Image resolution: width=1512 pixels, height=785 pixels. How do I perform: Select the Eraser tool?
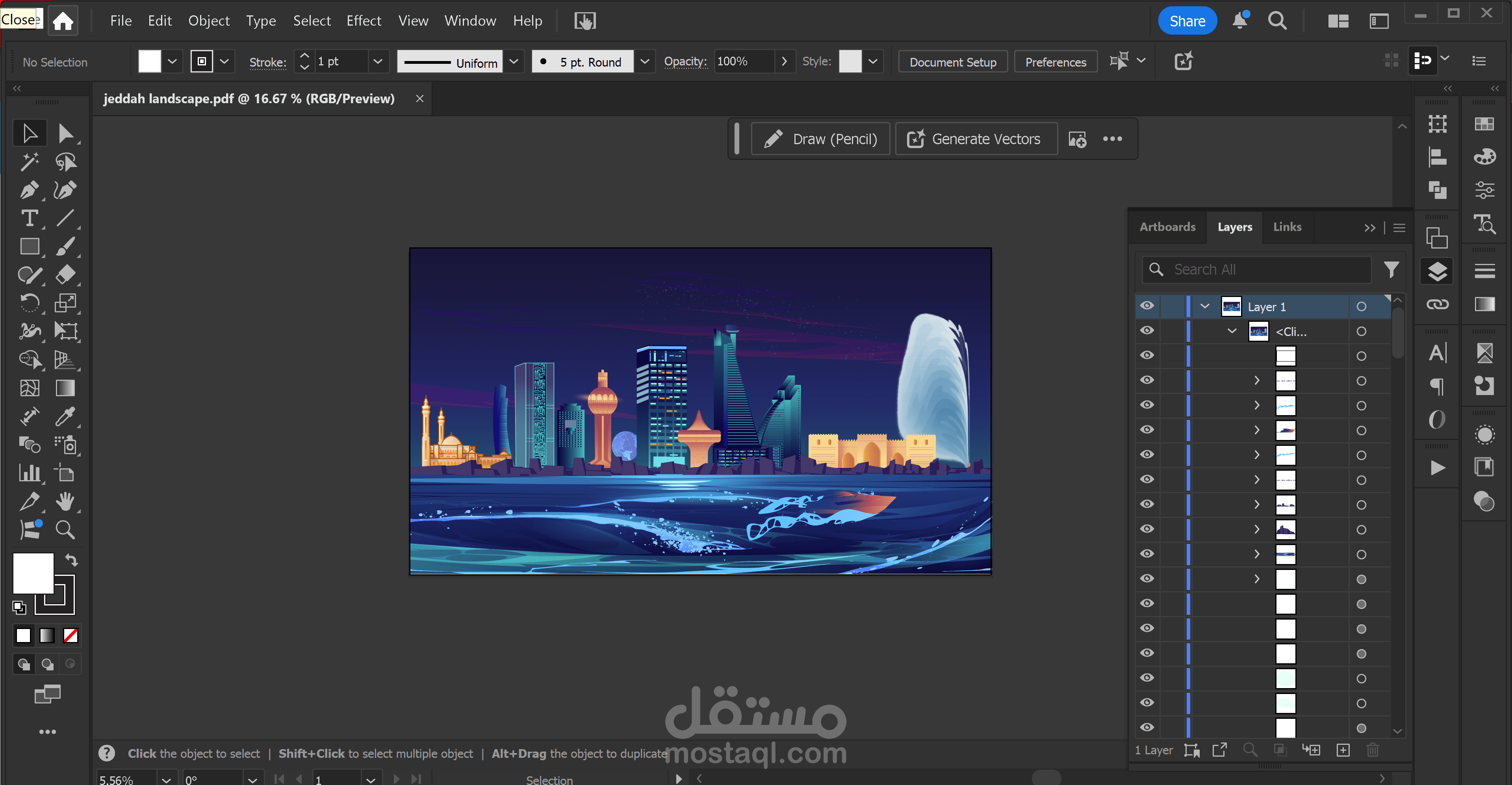click(65, 274)
